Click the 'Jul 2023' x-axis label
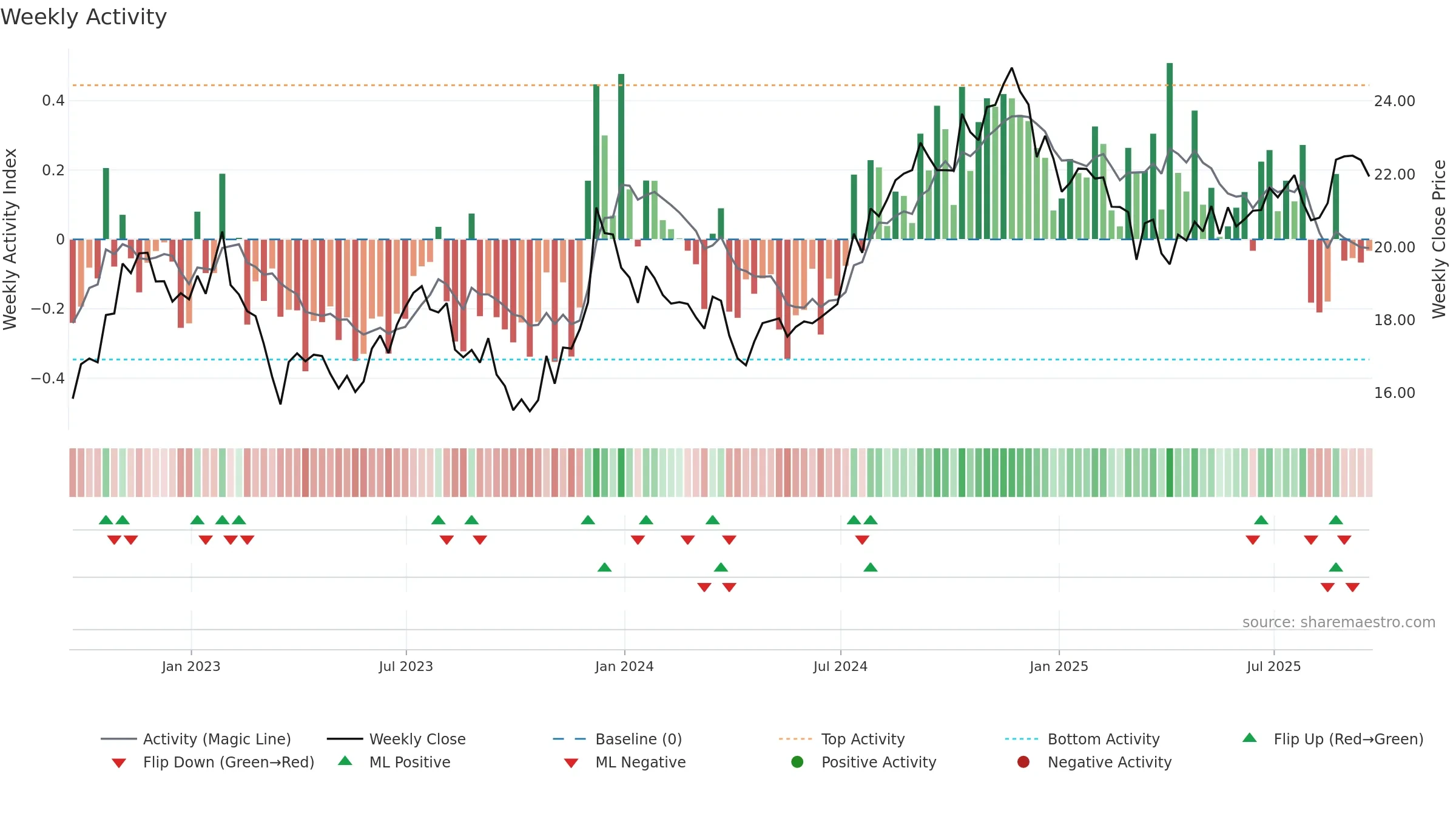The width and height of the screenshot is (1456, 819). [406, 667]
